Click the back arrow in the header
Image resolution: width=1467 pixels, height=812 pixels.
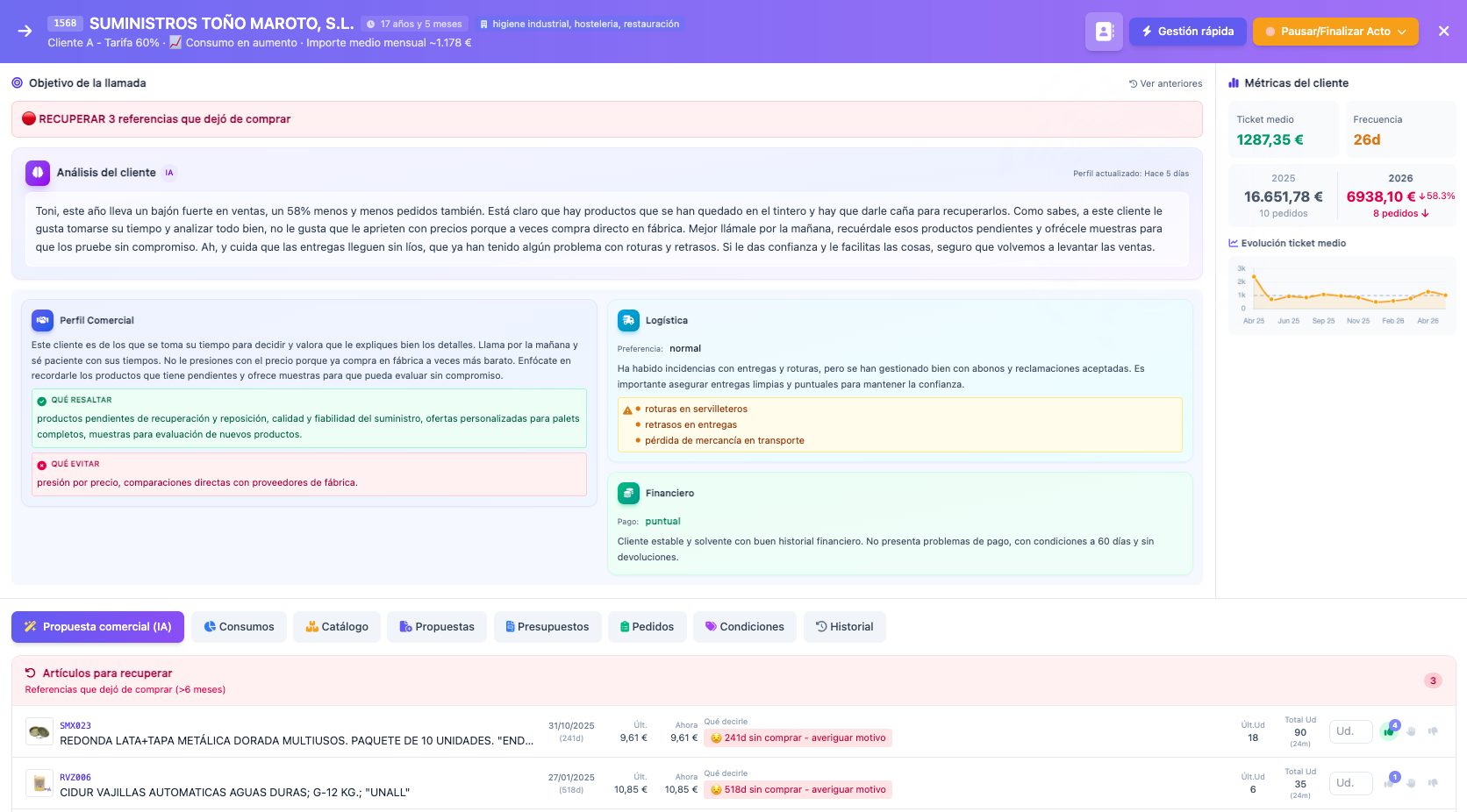(x=25, y=31)
